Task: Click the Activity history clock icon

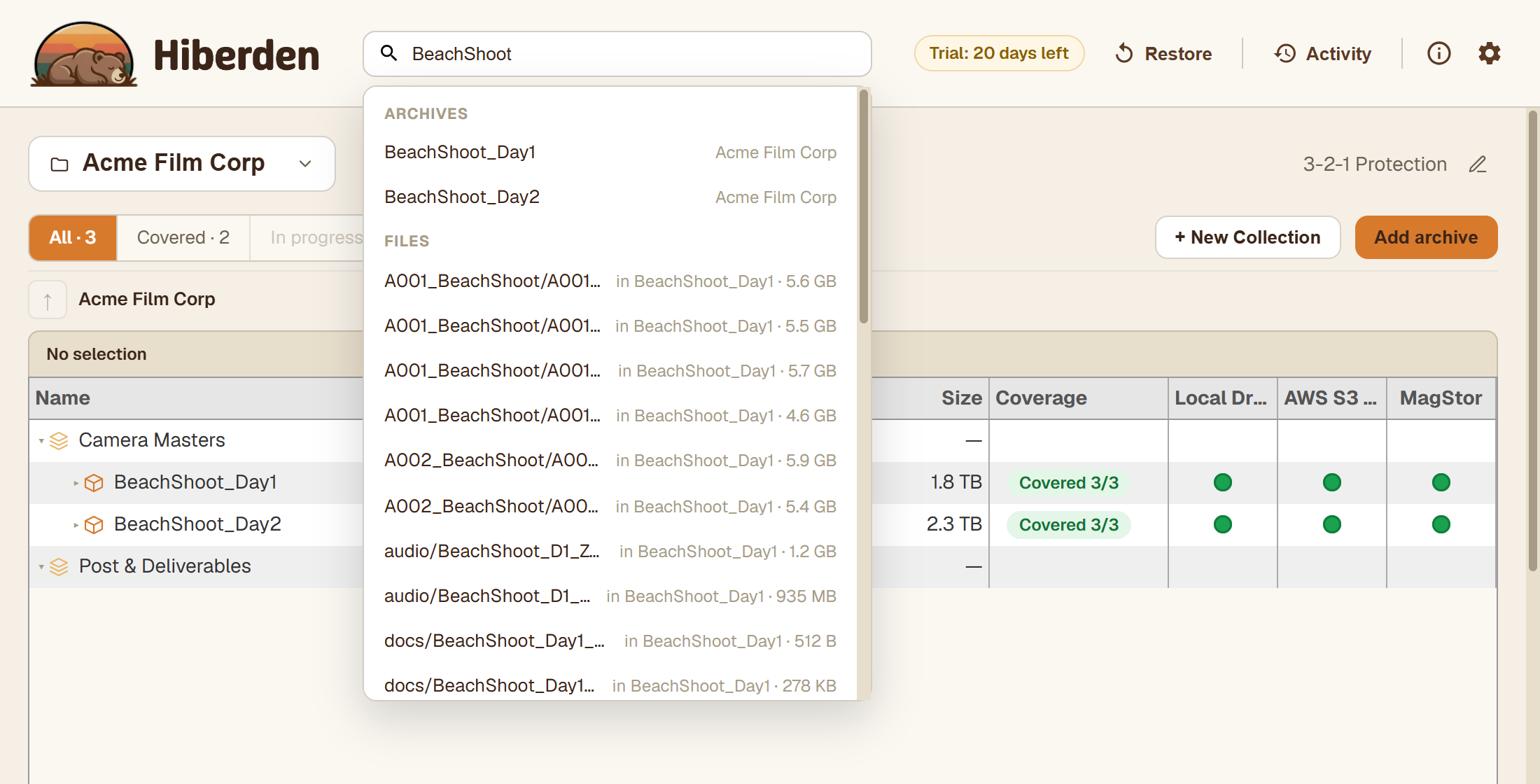Action: (x=1285, y=53)
